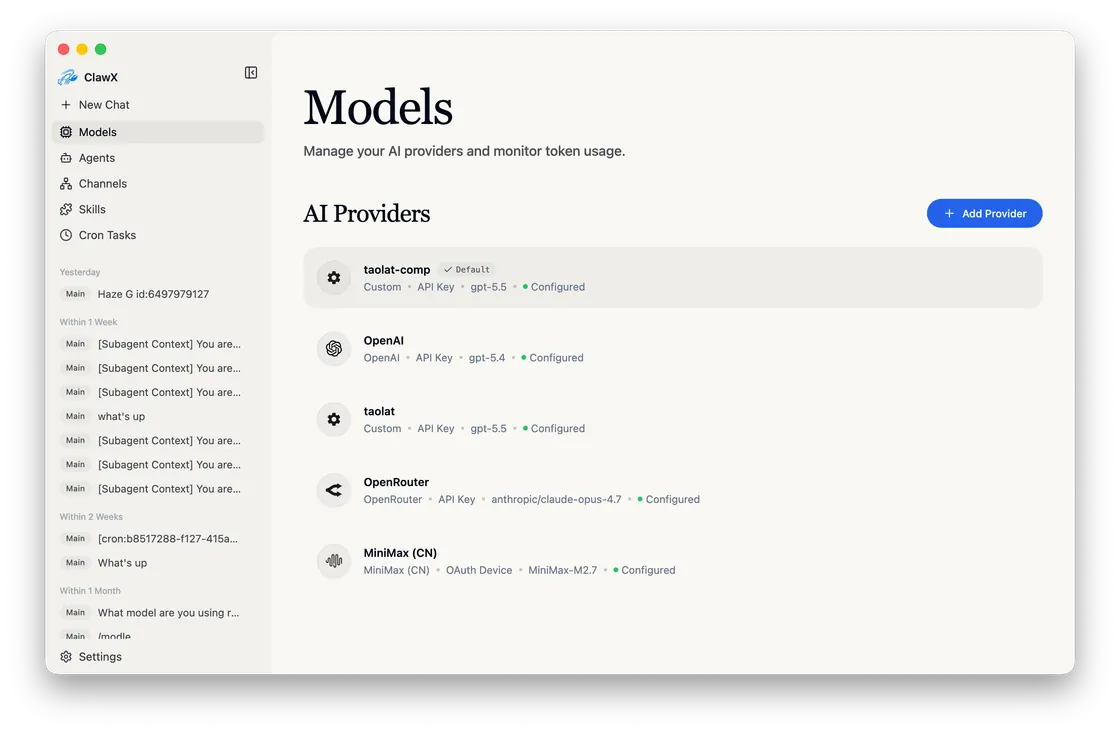This screenshot has width=1120, height=734.
Task: Click the OpenAI logo icon
Action: (334, 348)
